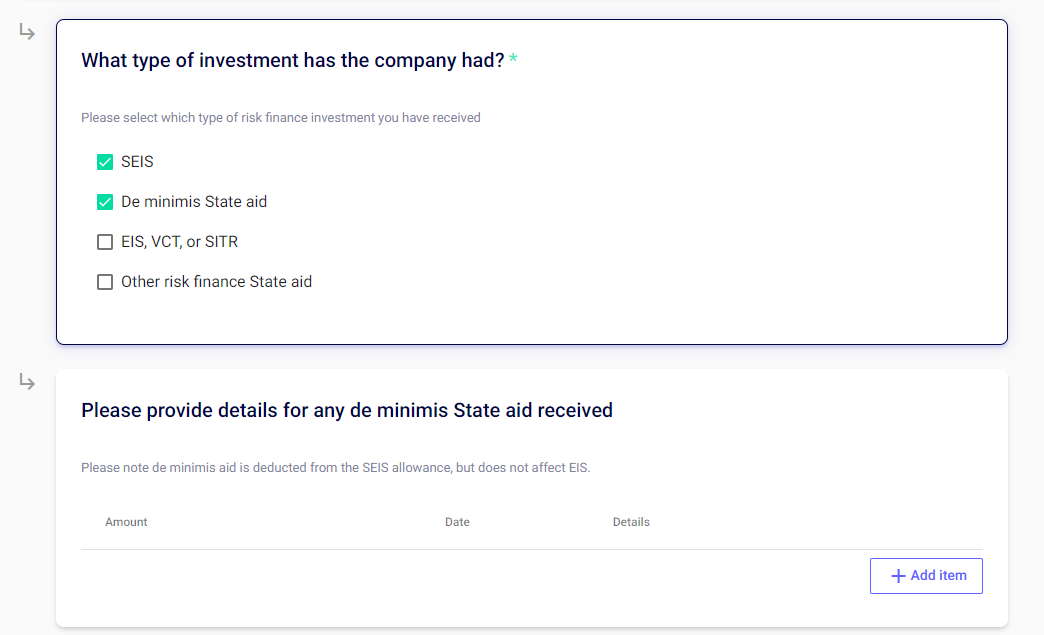The width and height of the screenshot is (1044, 635).
Task: Click the "Please provide details" de minimis heading
Action: click(346, 410)
